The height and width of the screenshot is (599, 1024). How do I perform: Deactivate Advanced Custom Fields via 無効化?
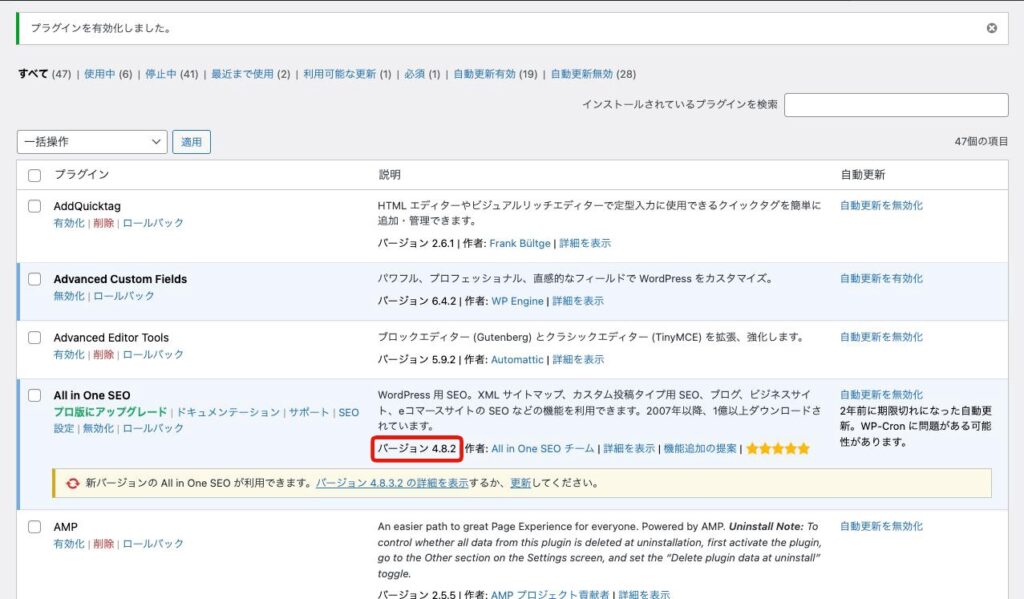click(69, 296)
